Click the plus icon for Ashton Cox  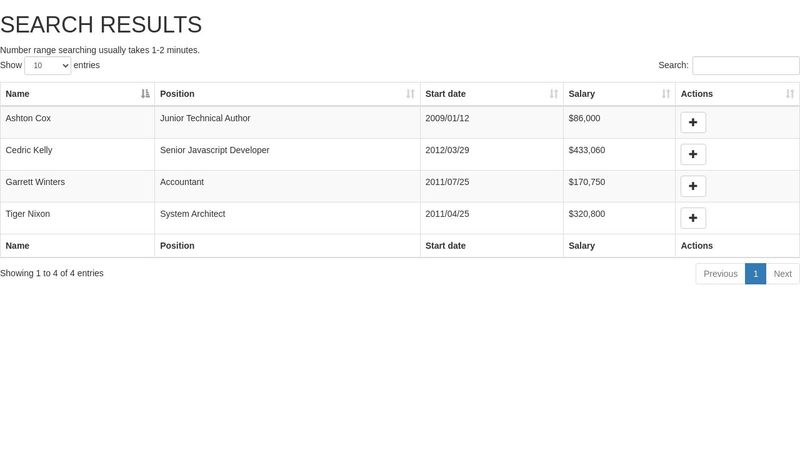coord(693,122)
